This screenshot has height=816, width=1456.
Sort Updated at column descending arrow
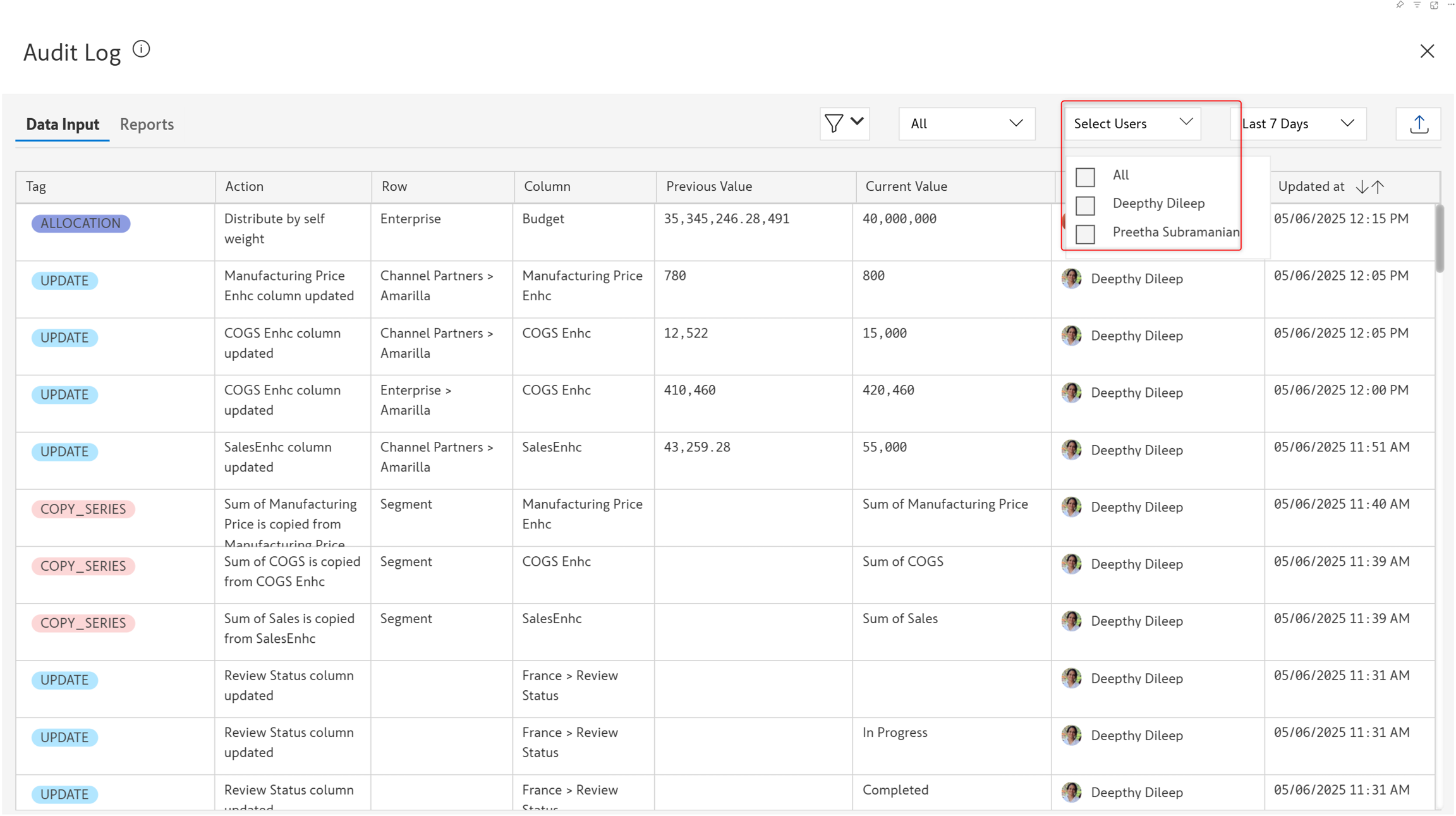(1362, 187)
